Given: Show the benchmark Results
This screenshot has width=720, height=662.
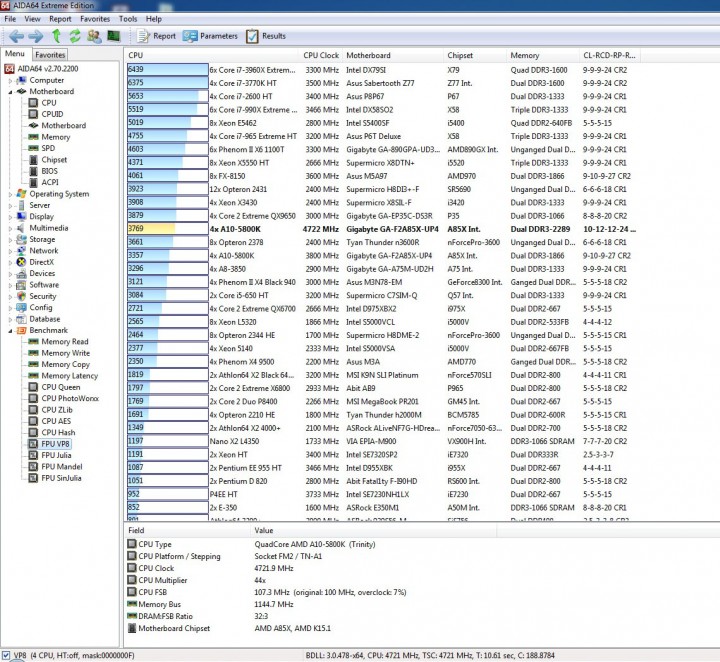Looking at the screenshot, I should pyautogui.click(x=266, y=36).
